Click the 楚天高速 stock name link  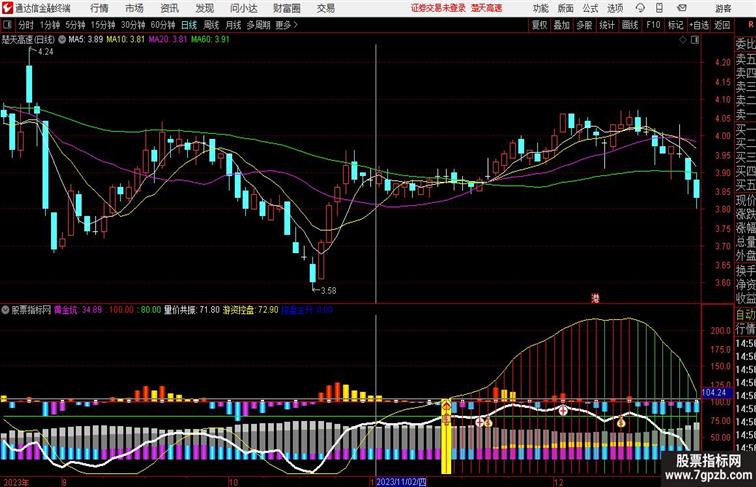tap(486, 8)
